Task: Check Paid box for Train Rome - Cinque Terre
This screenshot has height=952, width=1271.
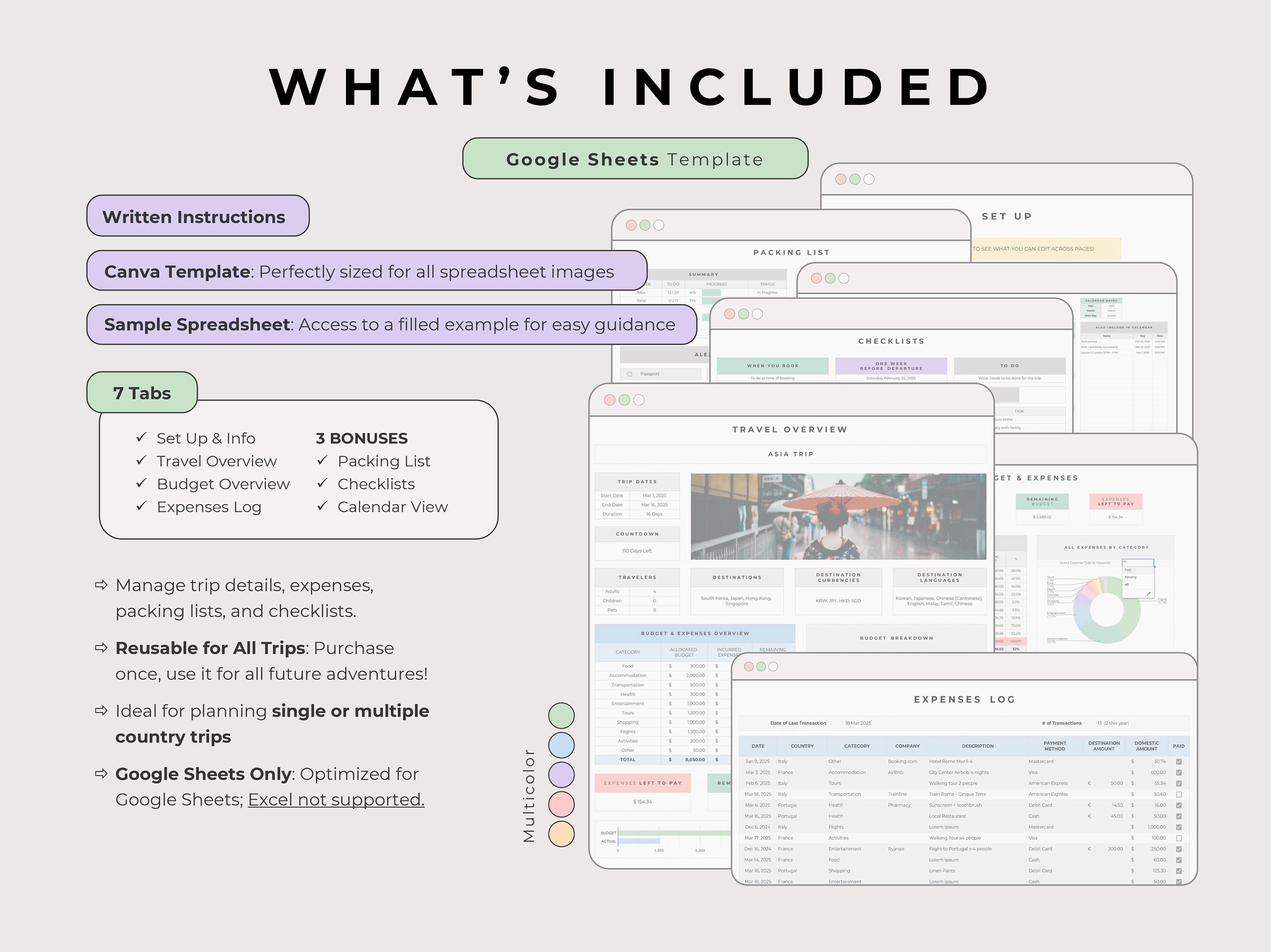Action: point(1179,794)
